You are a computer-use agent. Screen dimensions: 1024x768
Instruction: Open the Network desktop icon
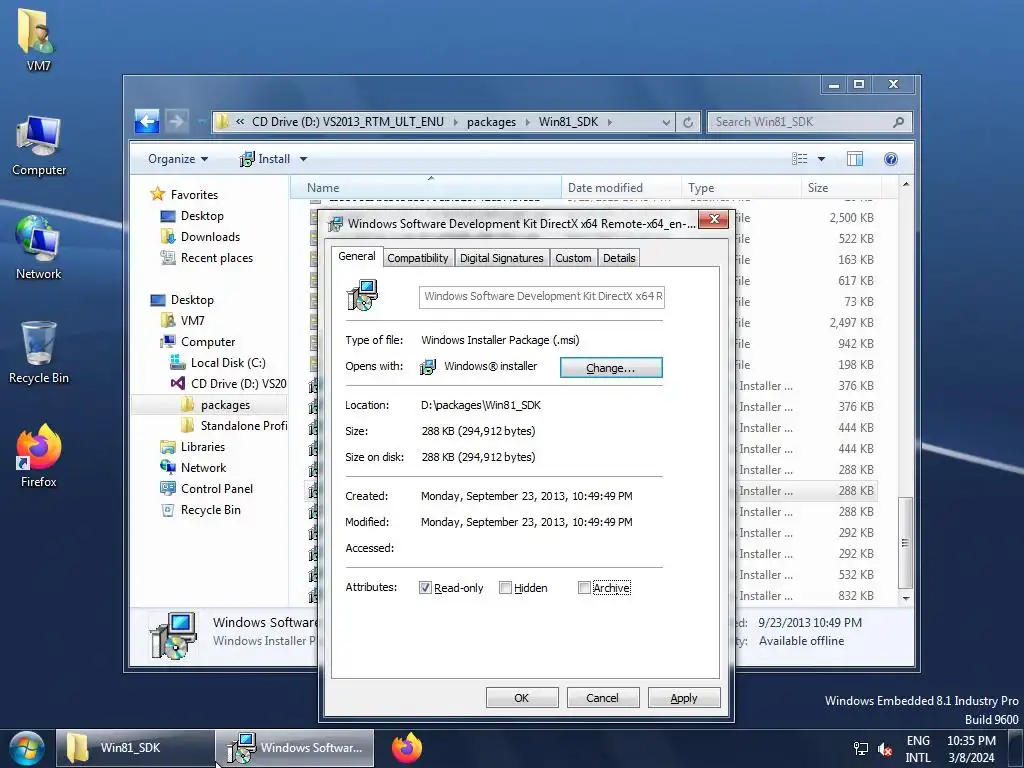tap(39, 248)
